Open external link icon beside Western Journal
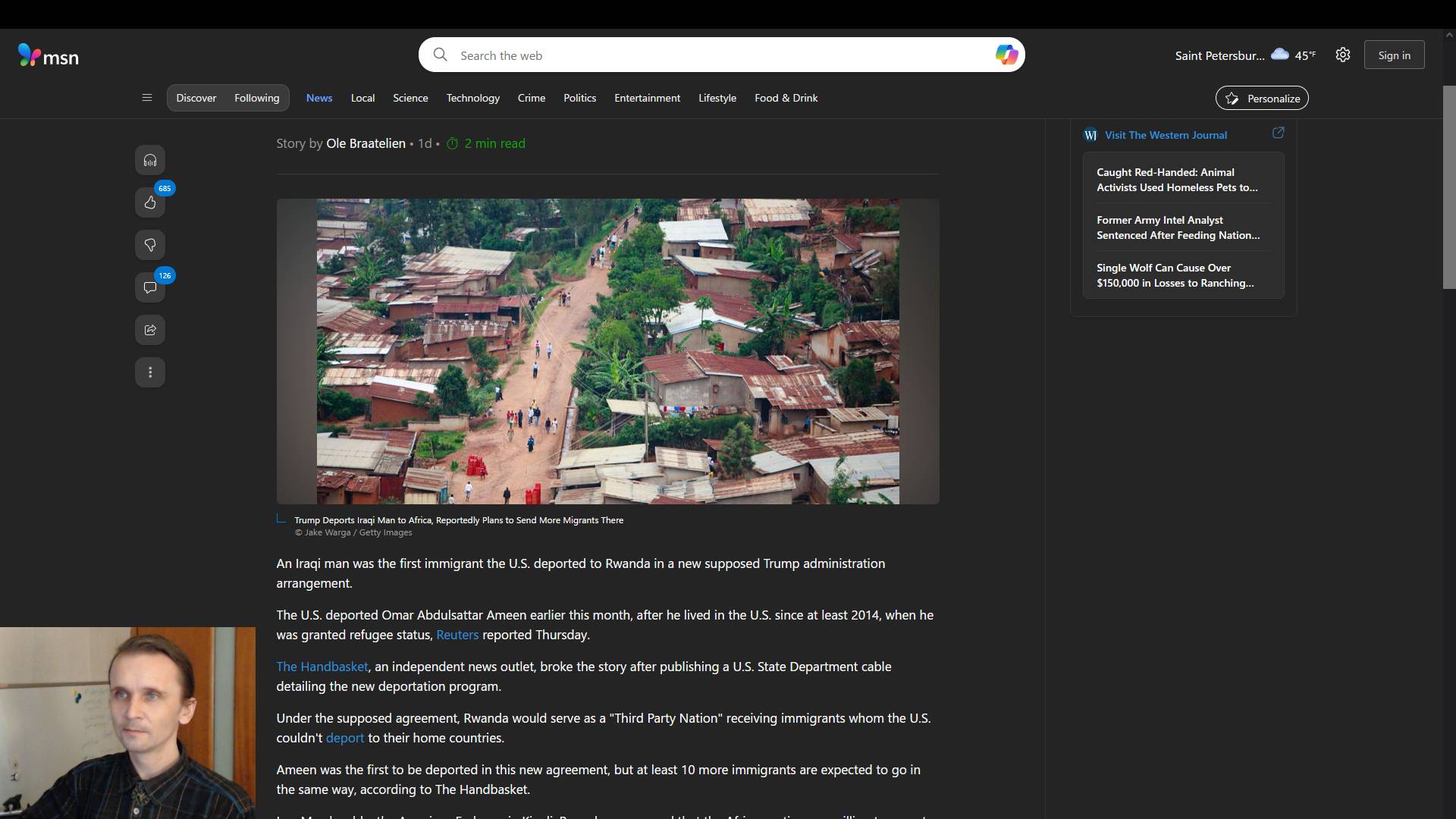The image size is (1456, 819). coord(1278,133)
